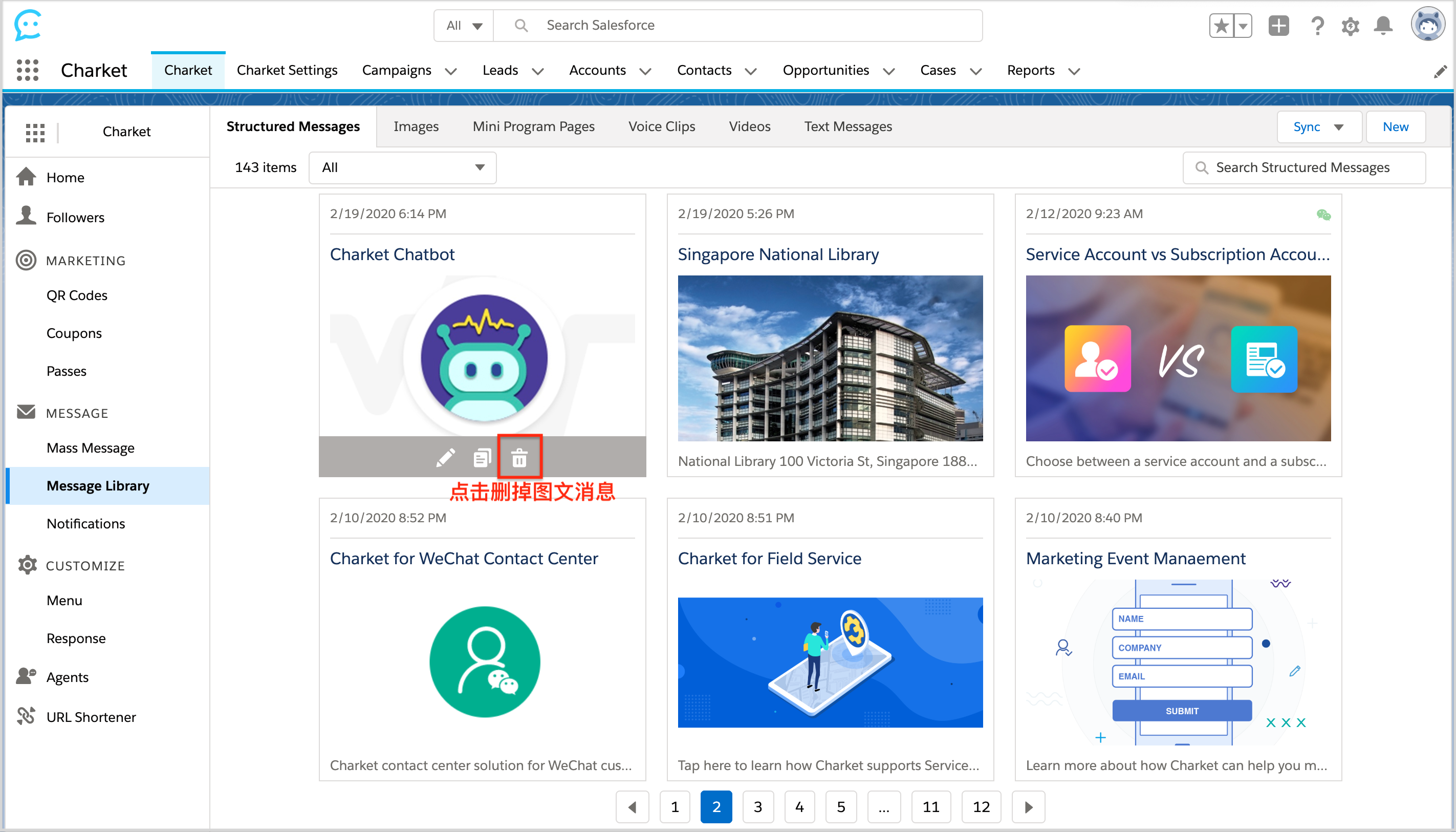Click the New button
Image resolution: width=1456 pixels, height=832 pixels.
tap(1396, 127)
